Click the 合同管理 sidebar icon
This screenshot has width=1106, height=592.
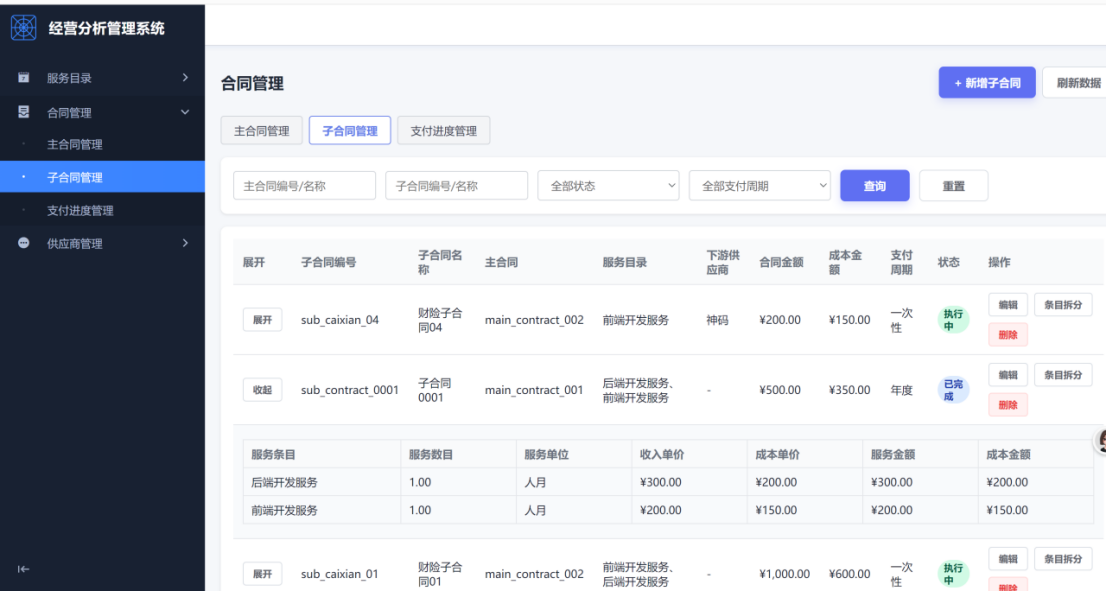pos(23,112)
